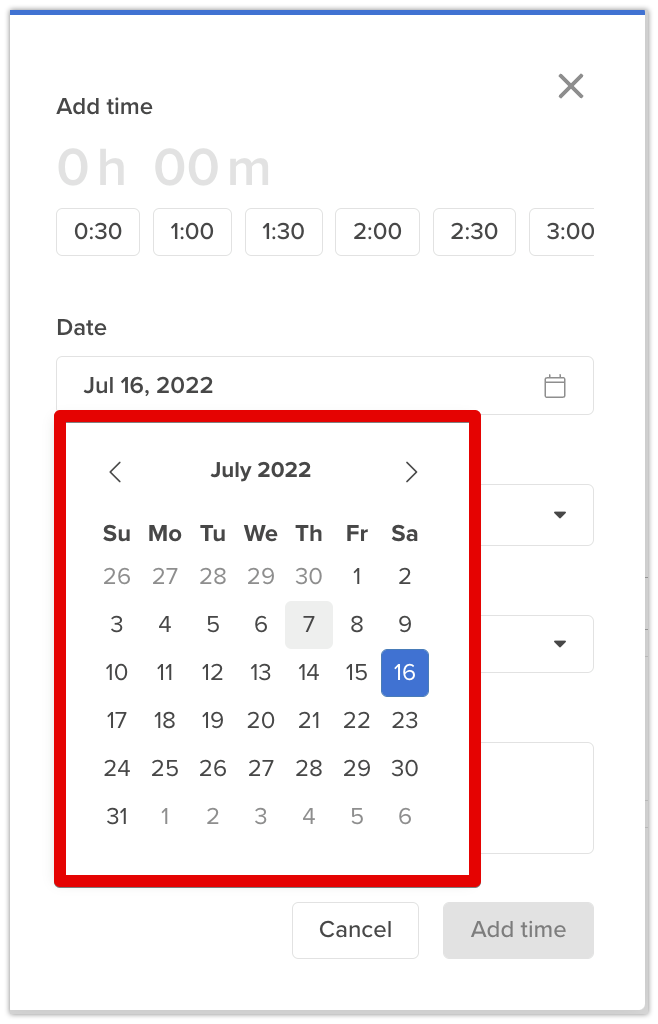Click the calendar icon in Date field
The width and height of the screenshot is (658, 1024).
554,386
